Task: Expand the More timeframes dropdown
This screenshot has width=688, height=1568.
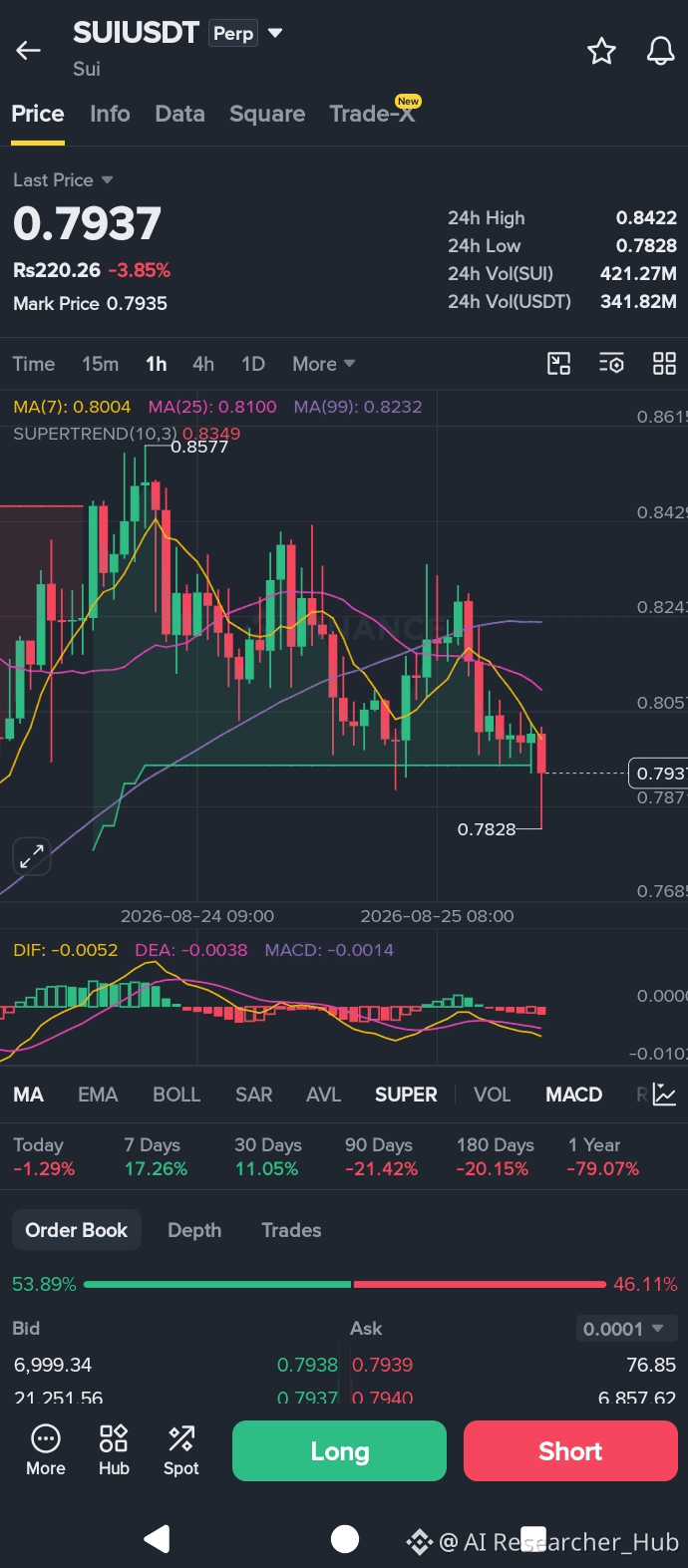Action: 323,364
